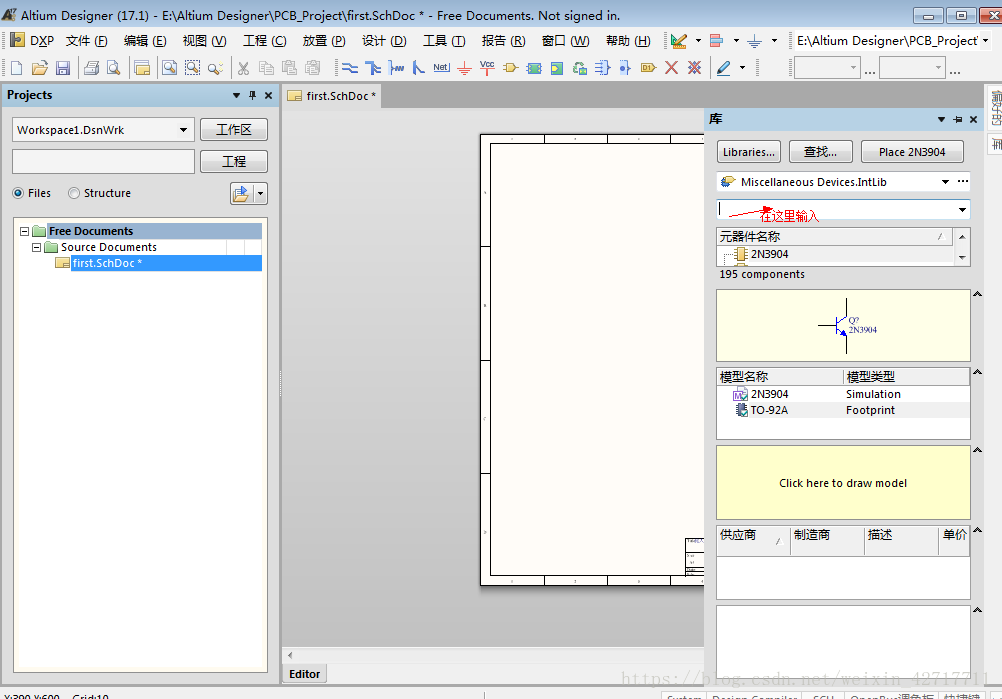Place a harness connector
1002x699 pixels.
[x=602, y=68]
